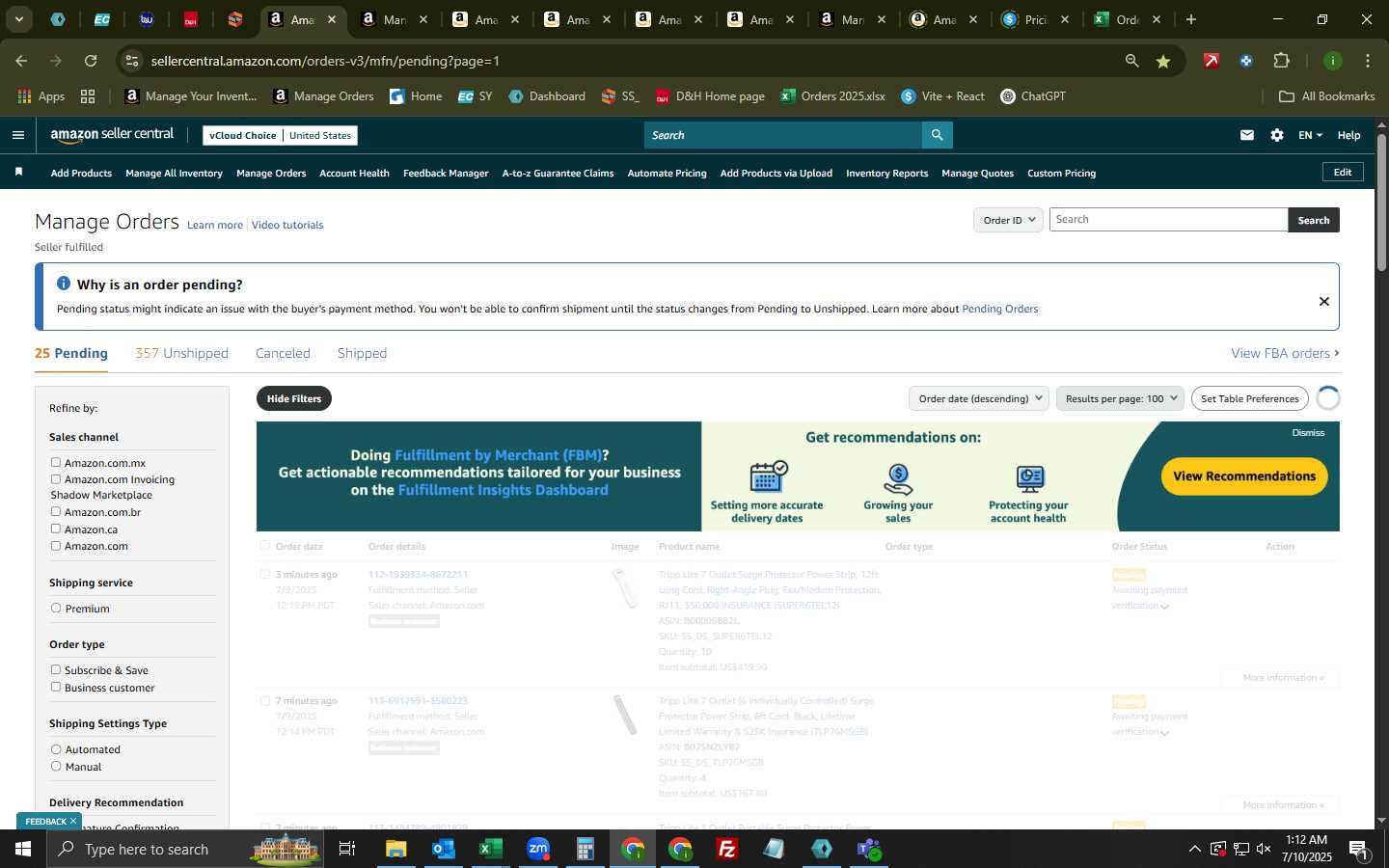Screen dimensions: 1389x868
Task: Open the new tab plus button
Action: [x=1191, y=19]
